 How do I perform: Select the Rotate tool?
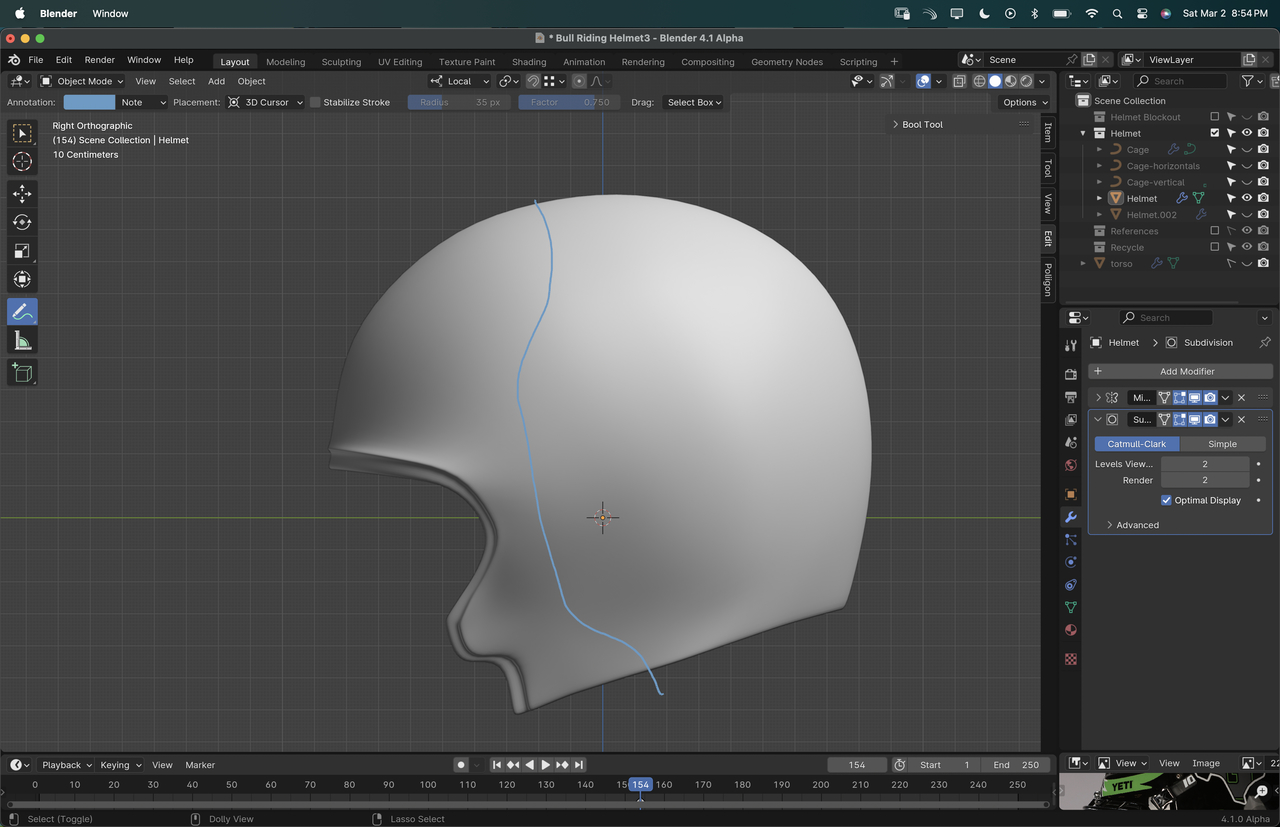[22, 222]
